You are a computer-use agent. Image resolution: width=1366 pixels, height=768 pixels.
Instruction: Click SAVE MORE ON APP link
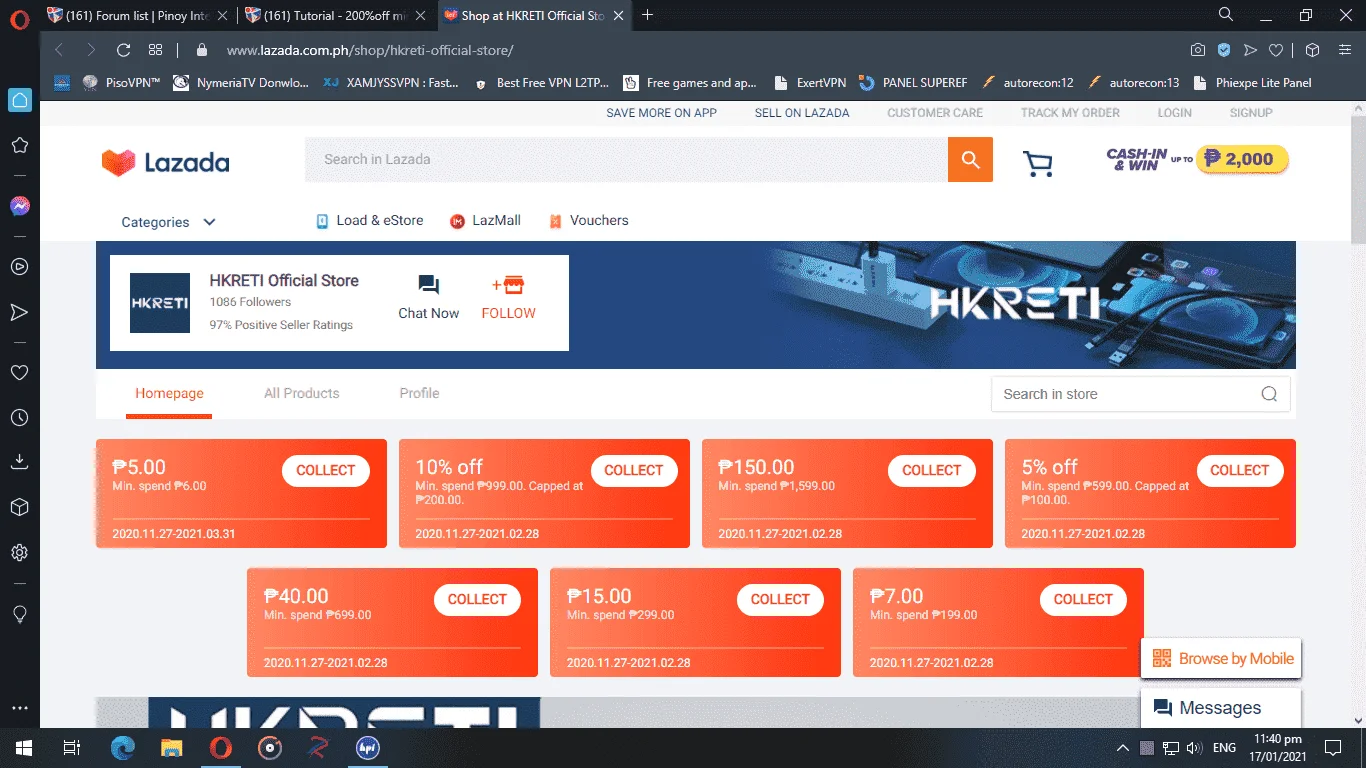(661, 113)
